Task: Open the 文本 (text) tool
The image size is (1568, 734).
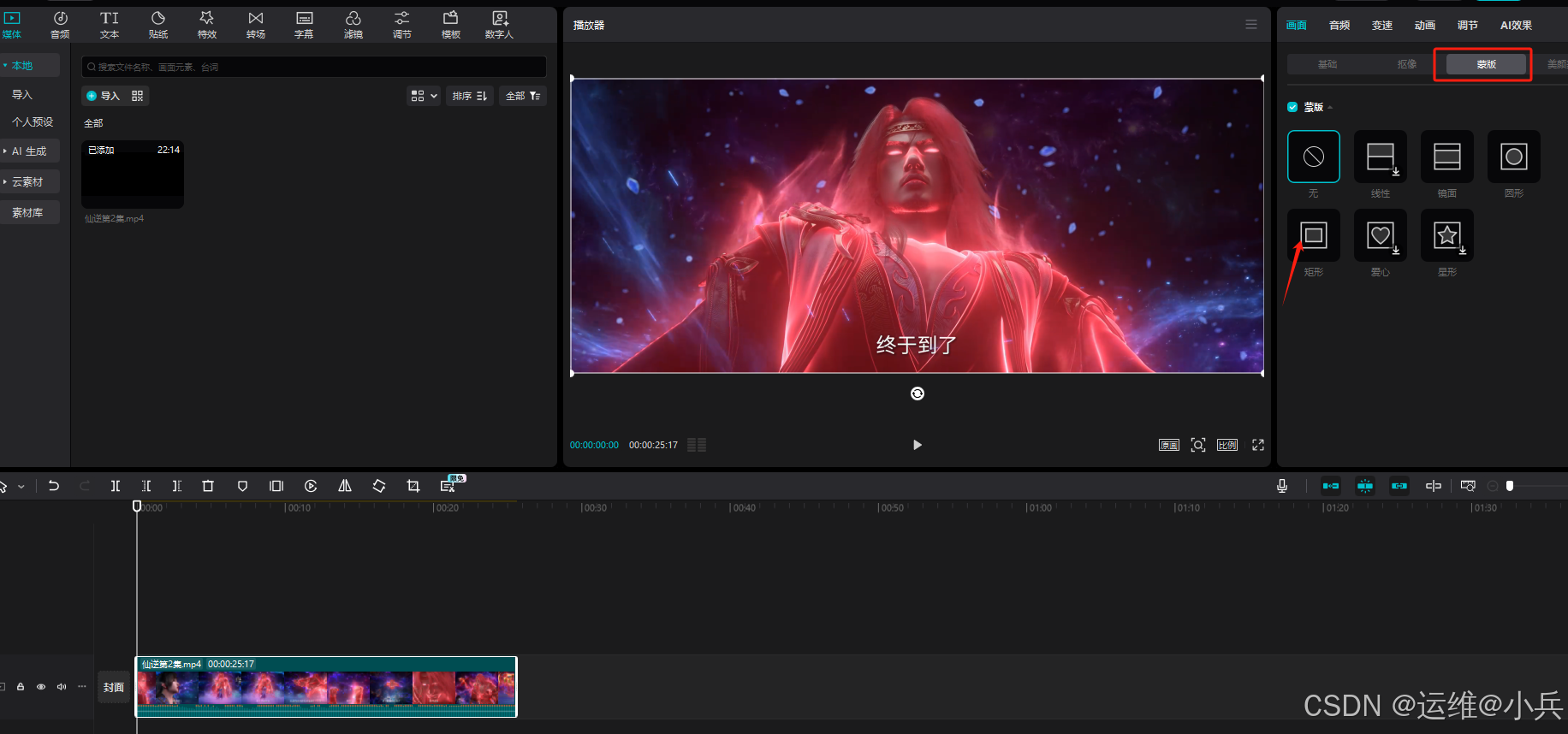Action: (110, 25)
